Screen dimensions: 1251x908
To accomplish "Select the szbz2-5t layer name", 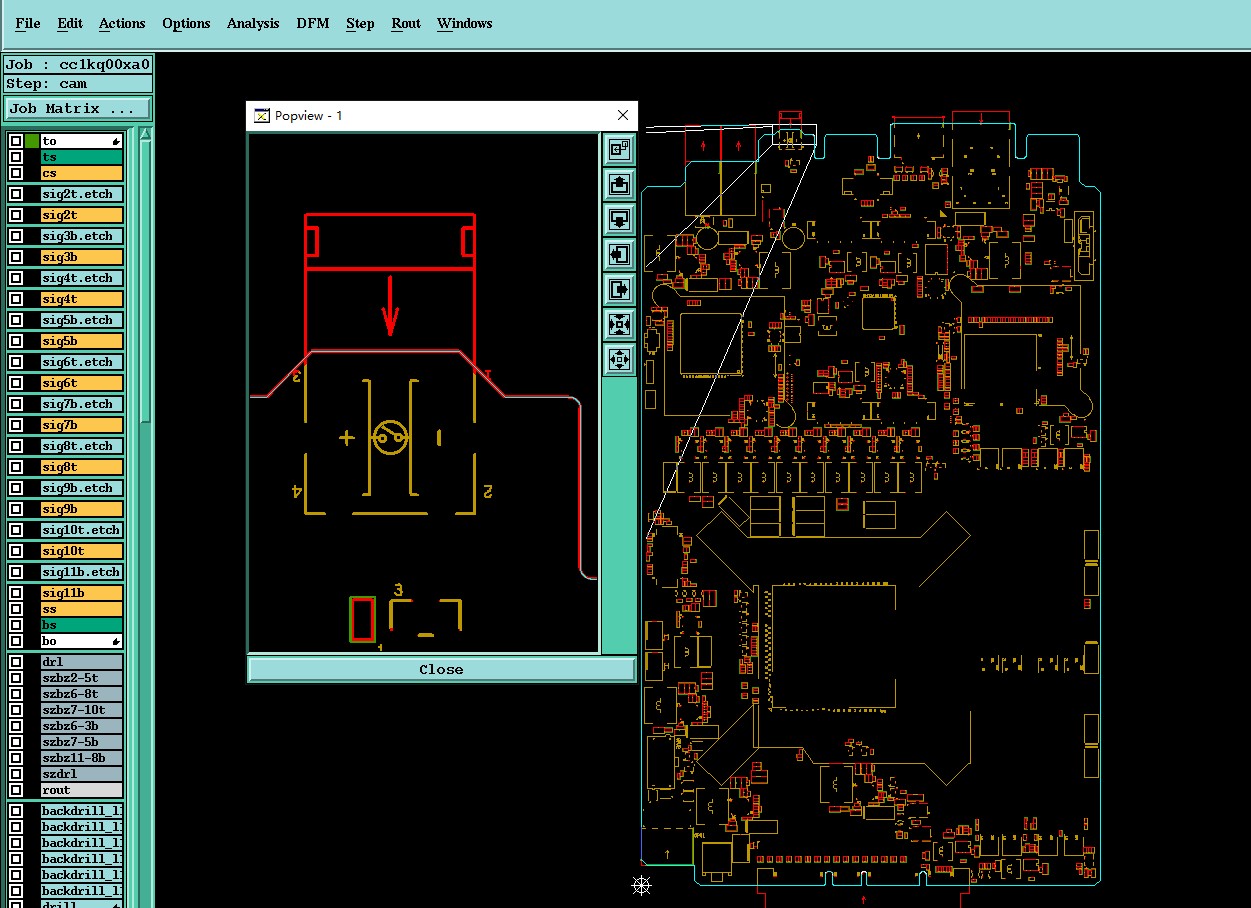I will point(82,678).
